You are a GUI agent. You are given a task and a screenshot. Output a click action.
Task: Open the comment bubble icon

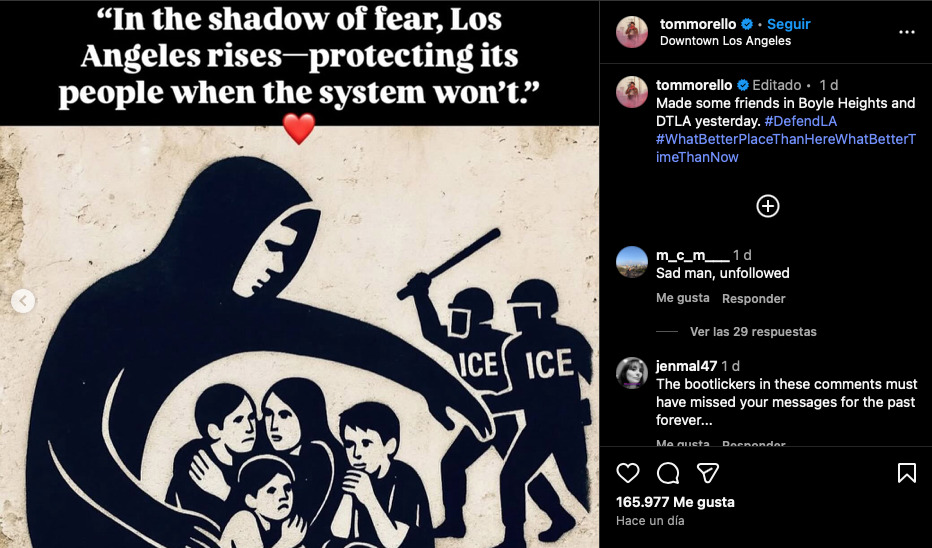(668, 473)
